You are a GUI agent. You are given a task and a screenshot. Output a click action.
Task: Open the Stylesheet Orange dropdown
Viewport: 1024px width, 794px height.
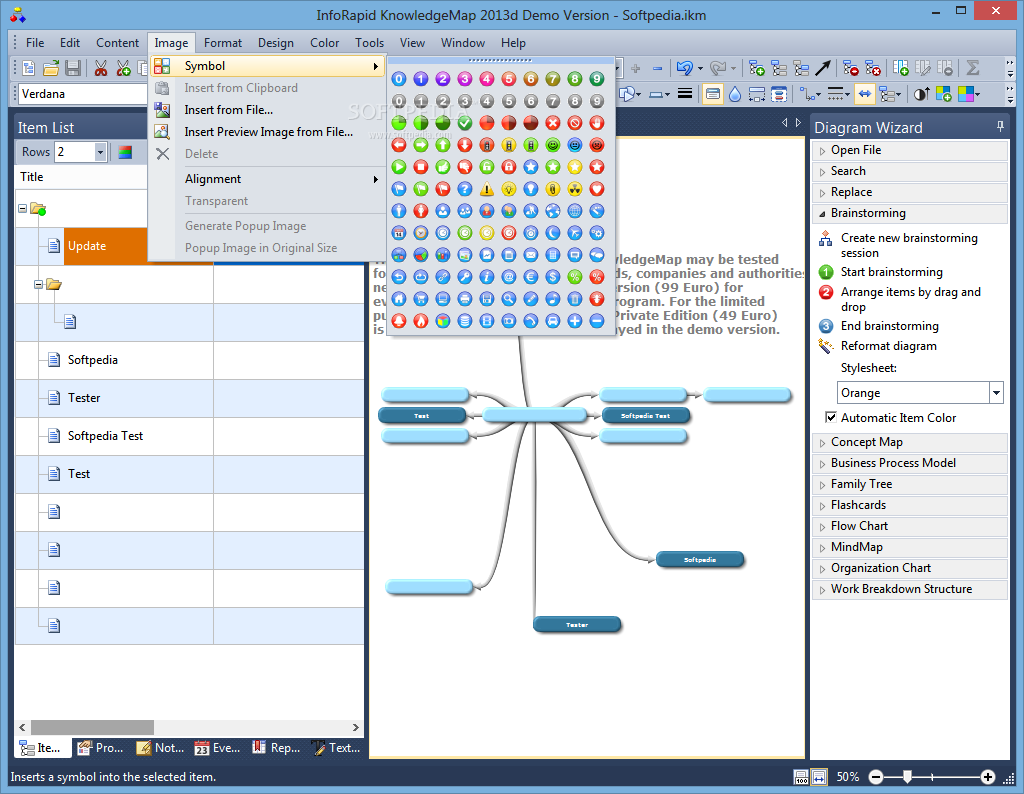996,393
